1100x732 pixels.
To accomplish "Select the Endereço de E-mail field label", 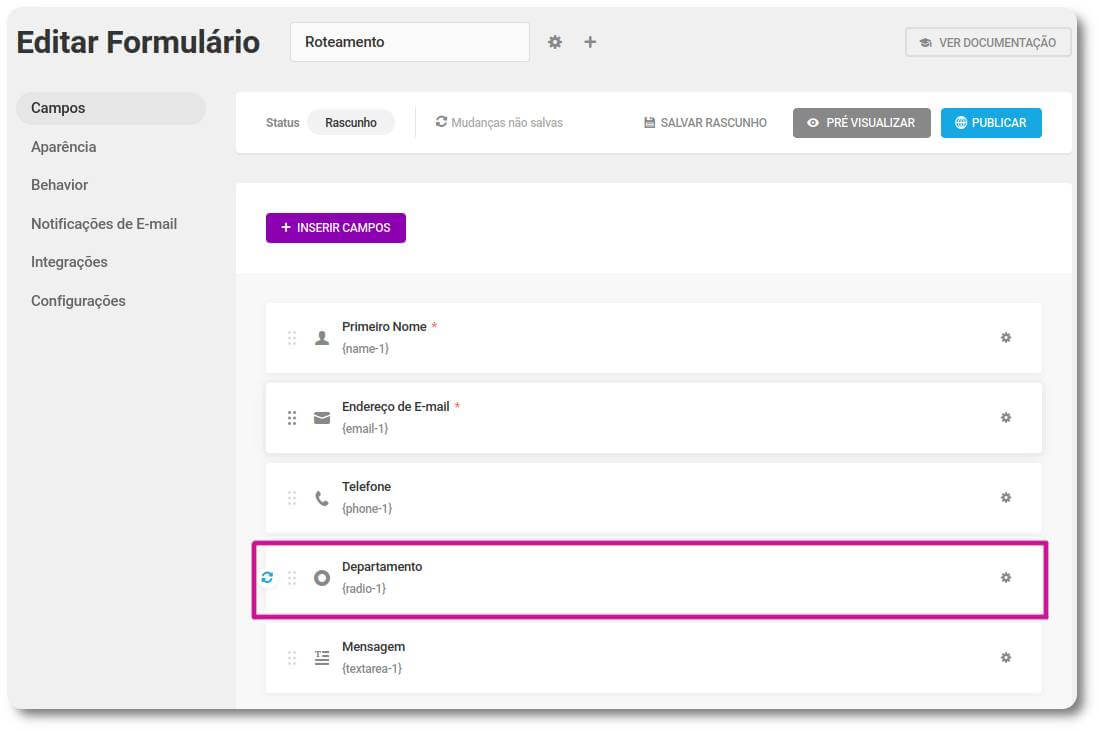I will (396, 407).
